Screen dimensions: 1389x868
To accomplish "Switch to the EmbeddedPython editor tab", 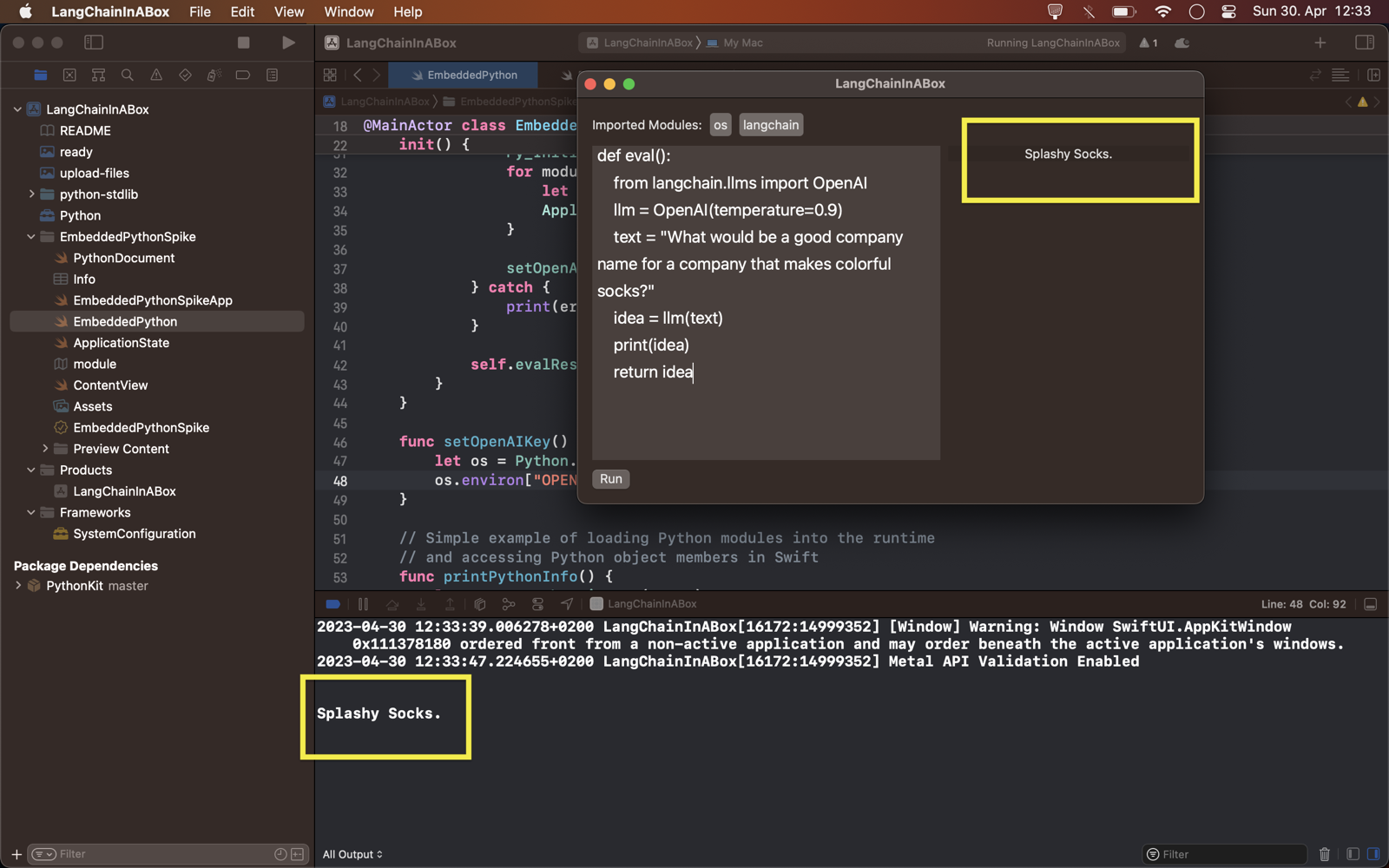I will [x=464, y=76].
